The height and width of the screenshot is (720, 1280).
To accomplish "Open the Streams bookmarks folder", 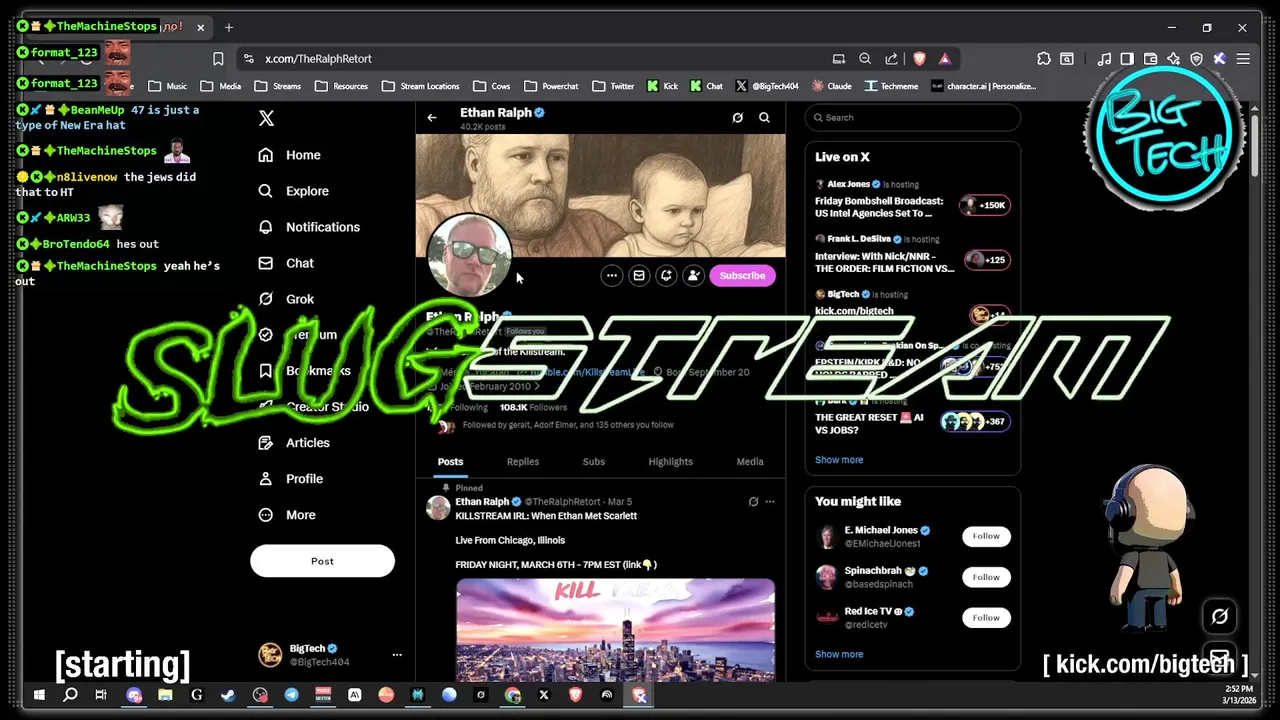I will coord(277,86).
